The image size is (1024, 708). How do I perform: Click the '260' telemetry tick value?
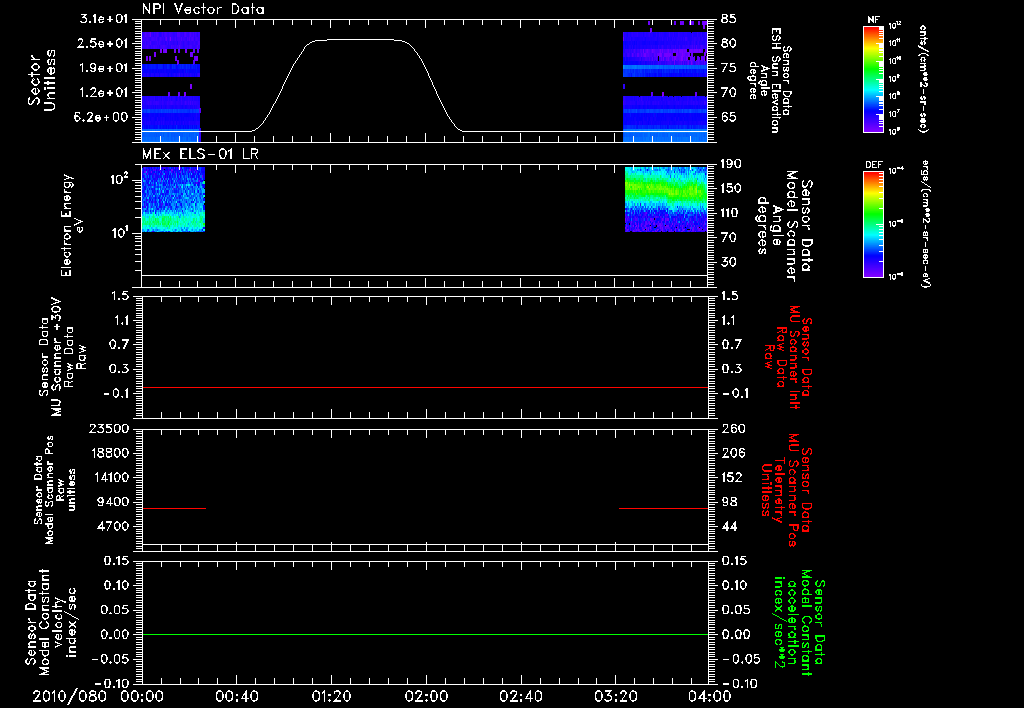point(733,428)
